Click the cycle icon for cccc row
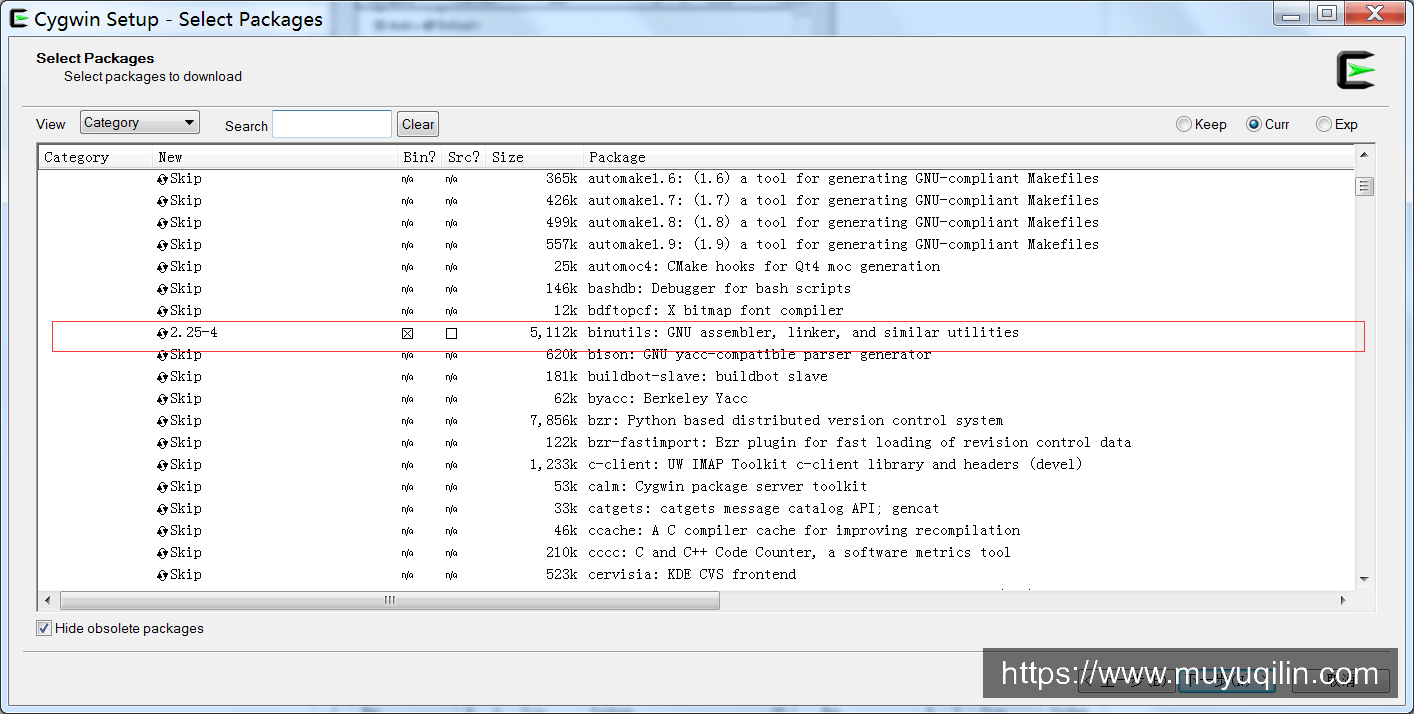1414x714 pixels. (x=163, y=553)
